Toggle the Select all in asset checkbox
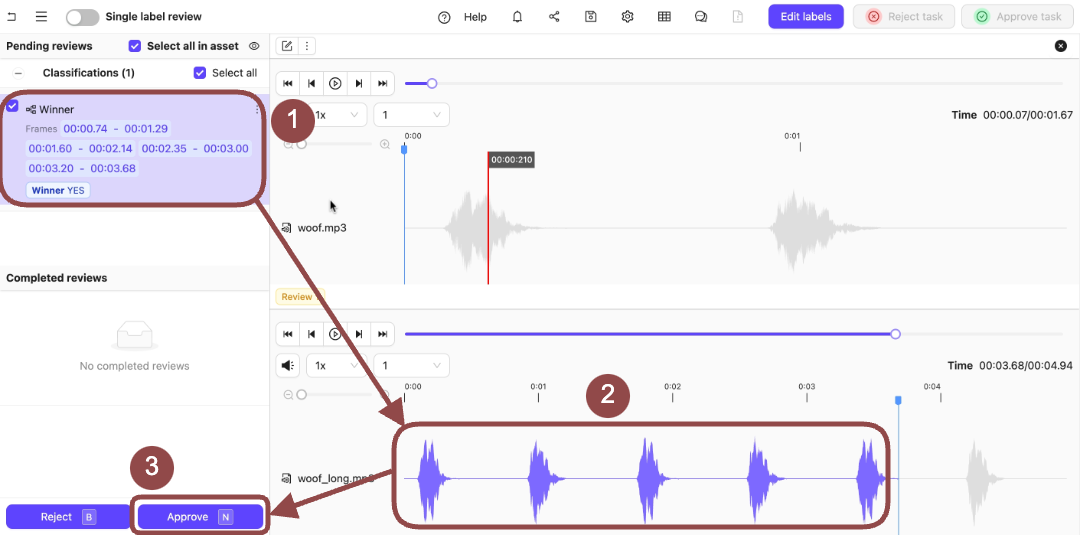 (135, 46)
